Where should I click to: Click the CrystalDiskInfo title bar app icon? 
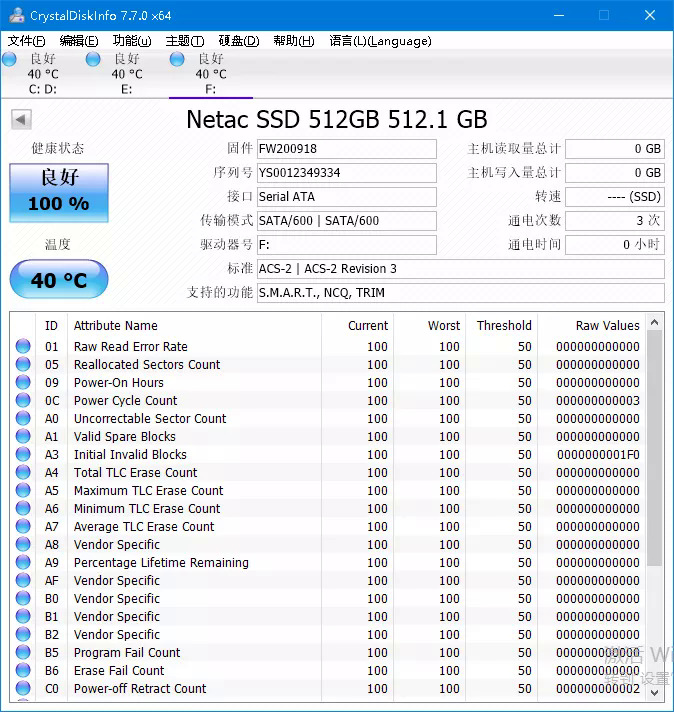point(15,15)
